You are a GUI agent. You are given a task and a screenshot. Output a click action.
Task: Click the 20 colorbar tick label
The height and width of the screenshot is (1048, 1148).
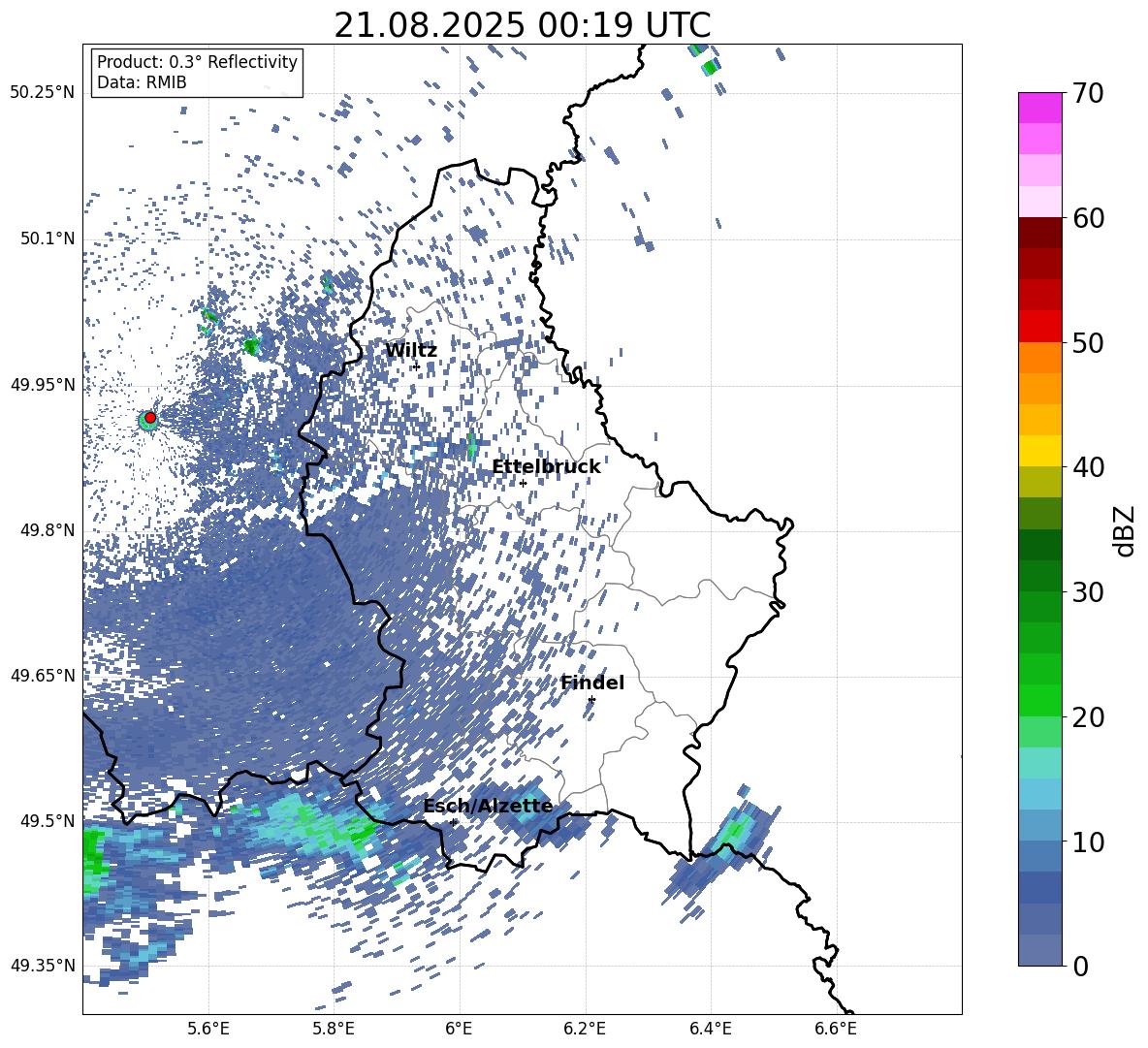click(1087, 716)
